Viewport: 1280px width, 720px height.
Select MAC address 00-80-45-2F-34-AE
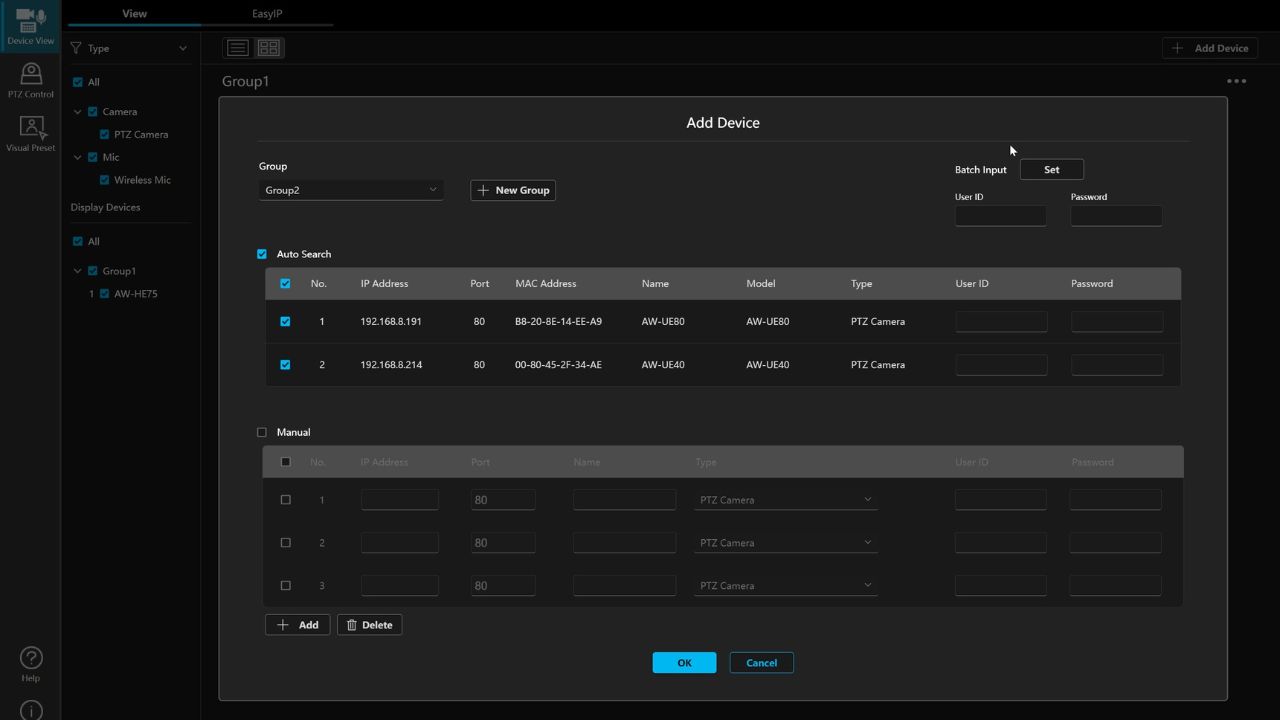(558, 365)
